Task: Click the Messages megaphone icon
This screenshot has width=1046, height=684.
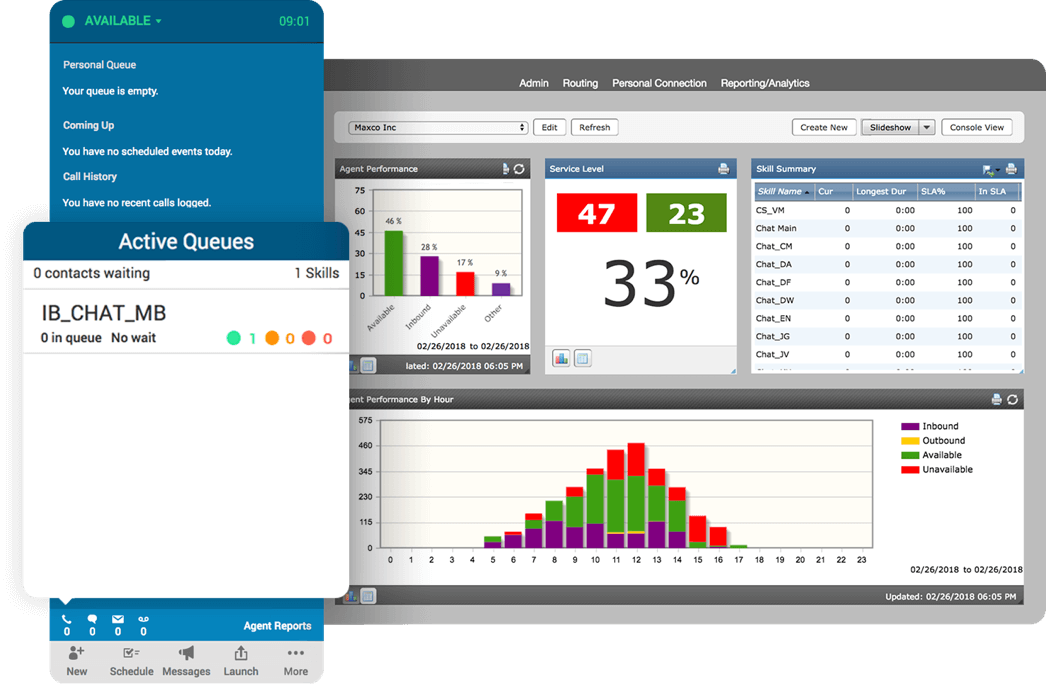Action: pos(186,654)
